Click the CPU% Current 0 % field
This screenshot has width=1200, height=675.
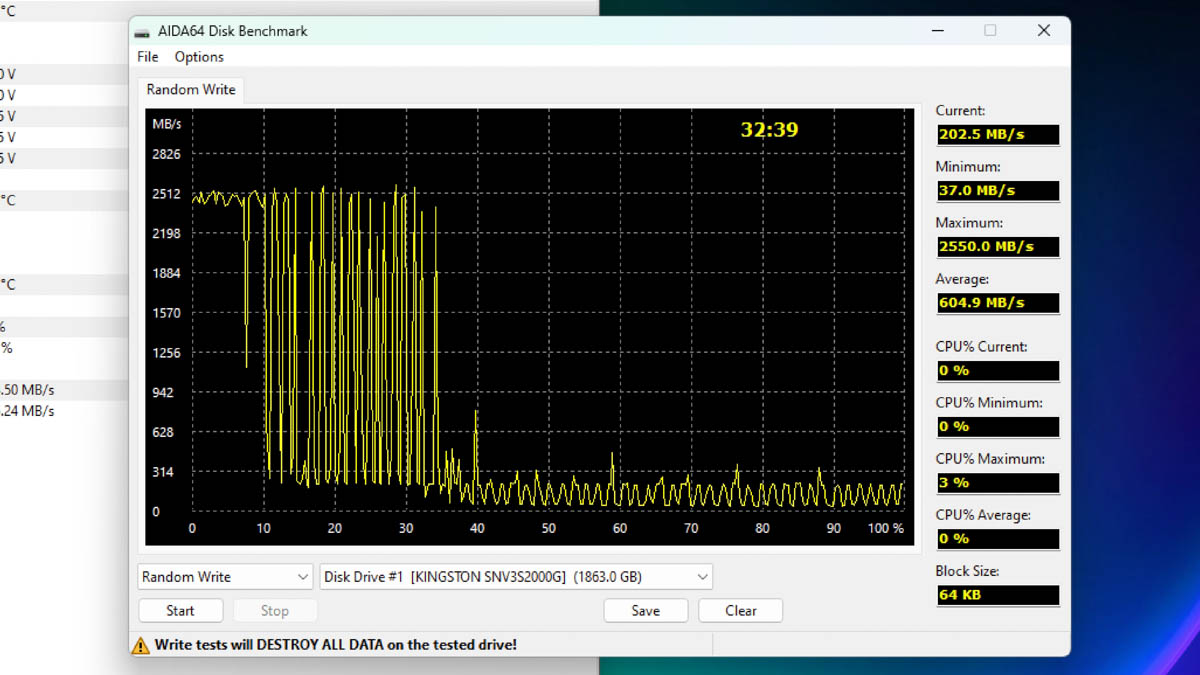coord(997,370)
